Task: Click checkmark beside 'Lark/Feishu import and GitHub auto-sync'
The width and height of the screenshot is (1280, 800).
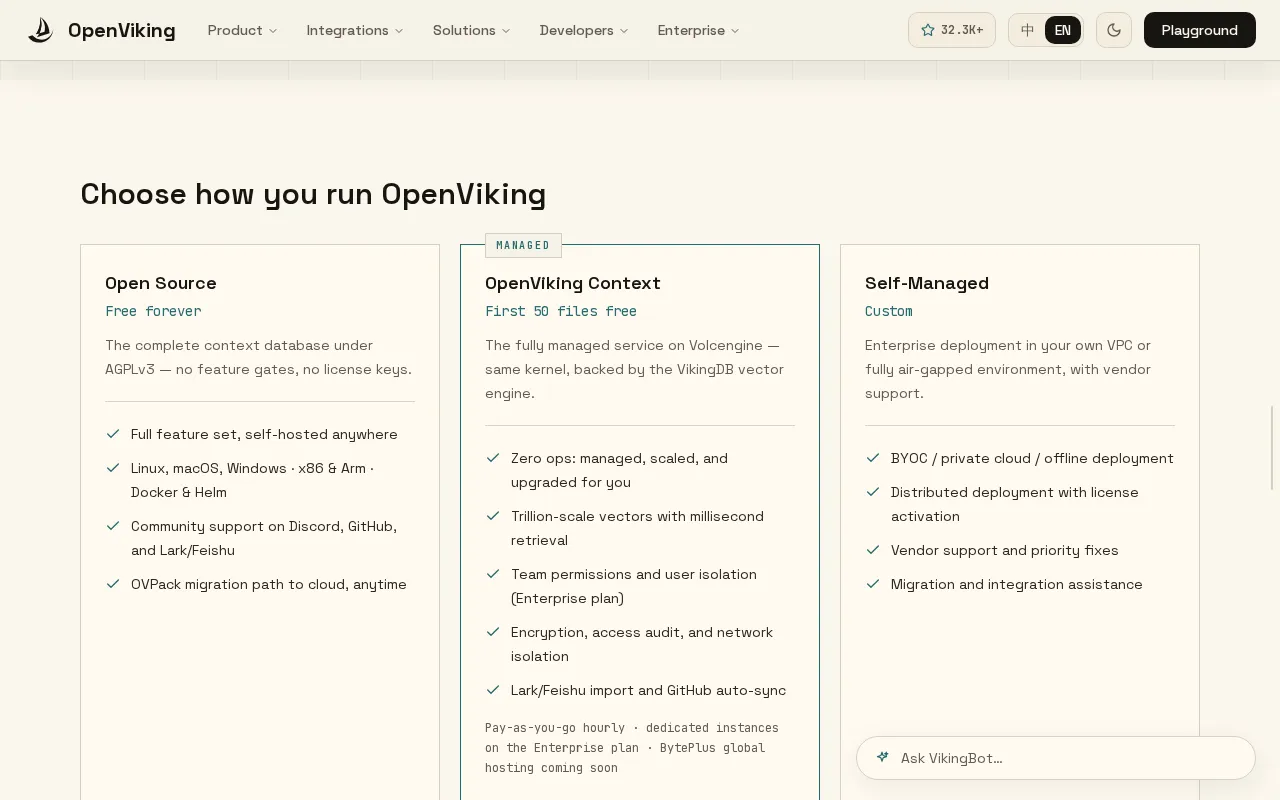Action: tap(493, 690)
